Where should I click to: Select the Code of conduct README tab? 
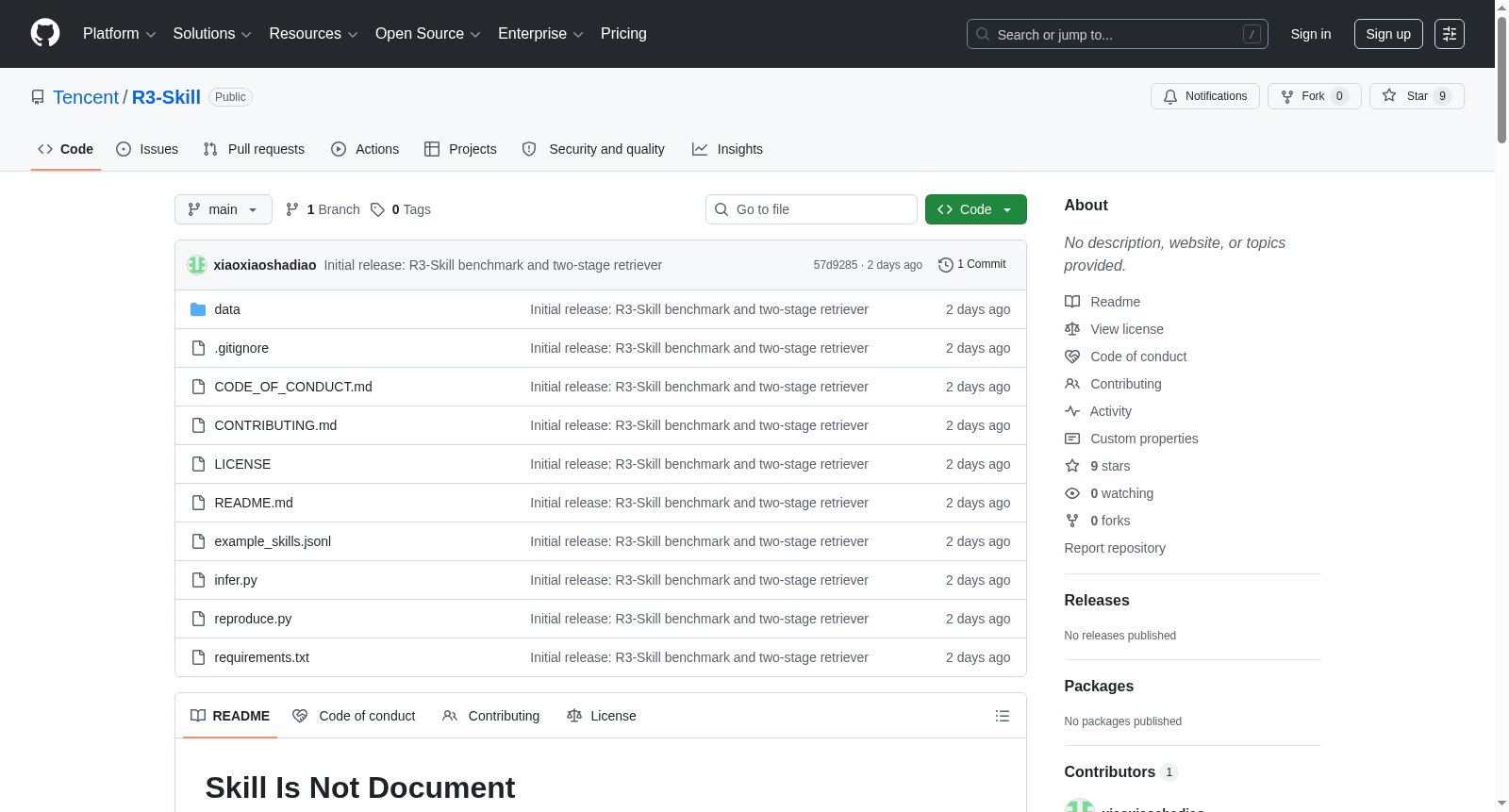tap(355, 716)
